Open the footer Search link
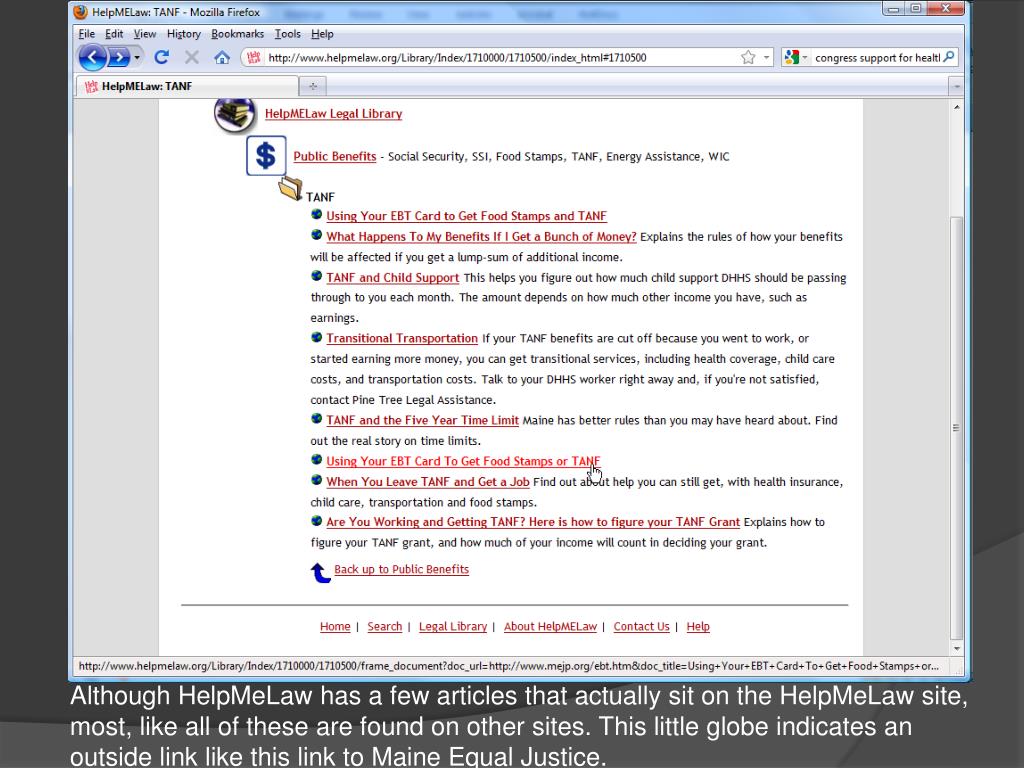This screenshot has width=1024, height=768. [x=385, y=626]
